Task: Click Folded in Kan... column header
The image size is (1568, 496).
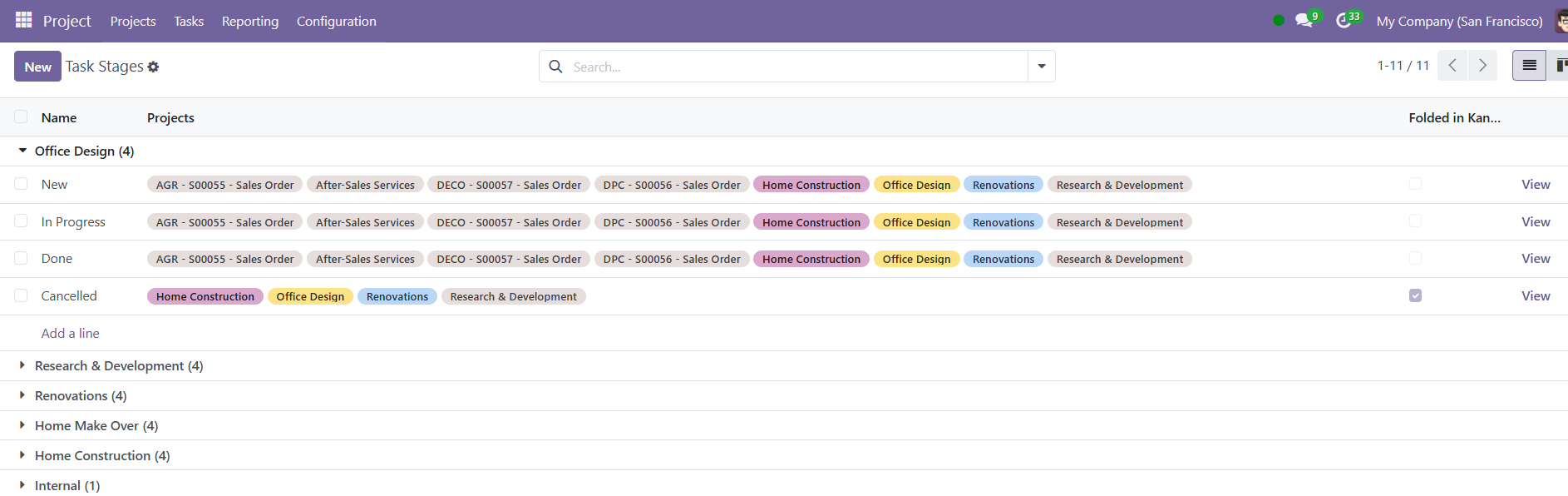Action: [1454, 117]
